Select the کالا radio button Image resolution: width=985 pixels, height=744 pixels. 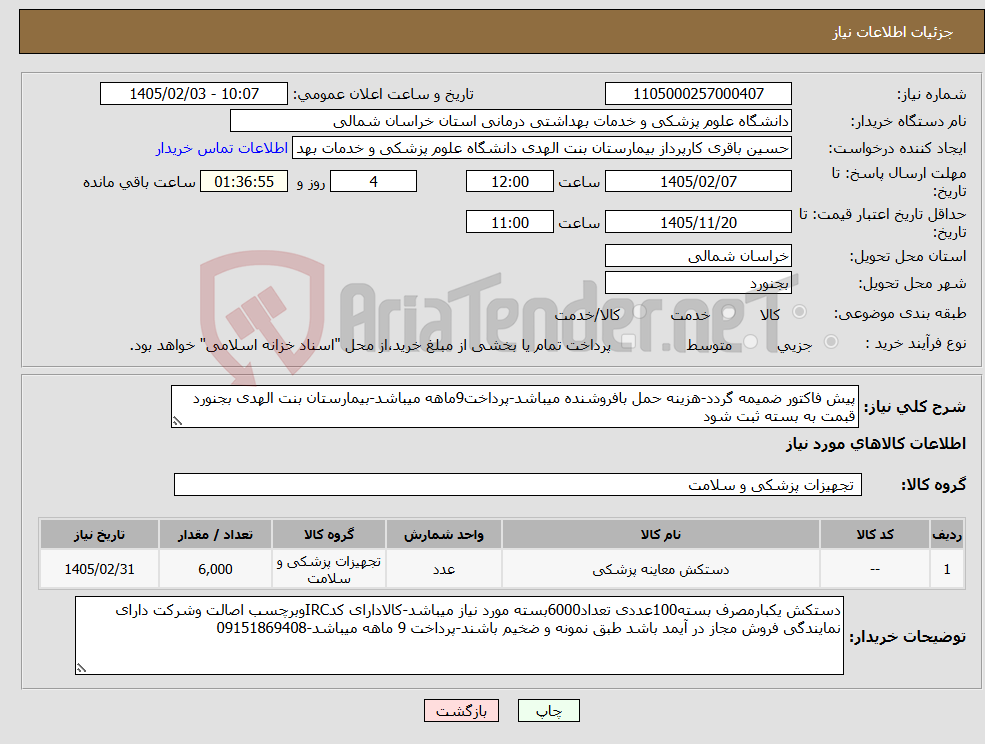[800, 312]
